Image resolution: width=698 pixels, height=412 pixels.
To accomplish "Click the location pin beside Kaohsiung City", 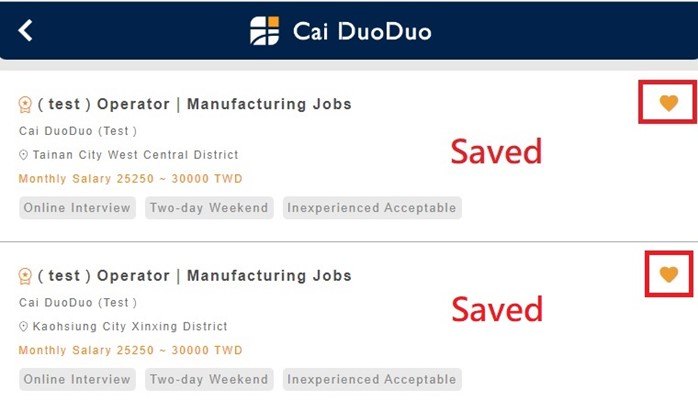I will pyautogui.click(x=24, y=327).
